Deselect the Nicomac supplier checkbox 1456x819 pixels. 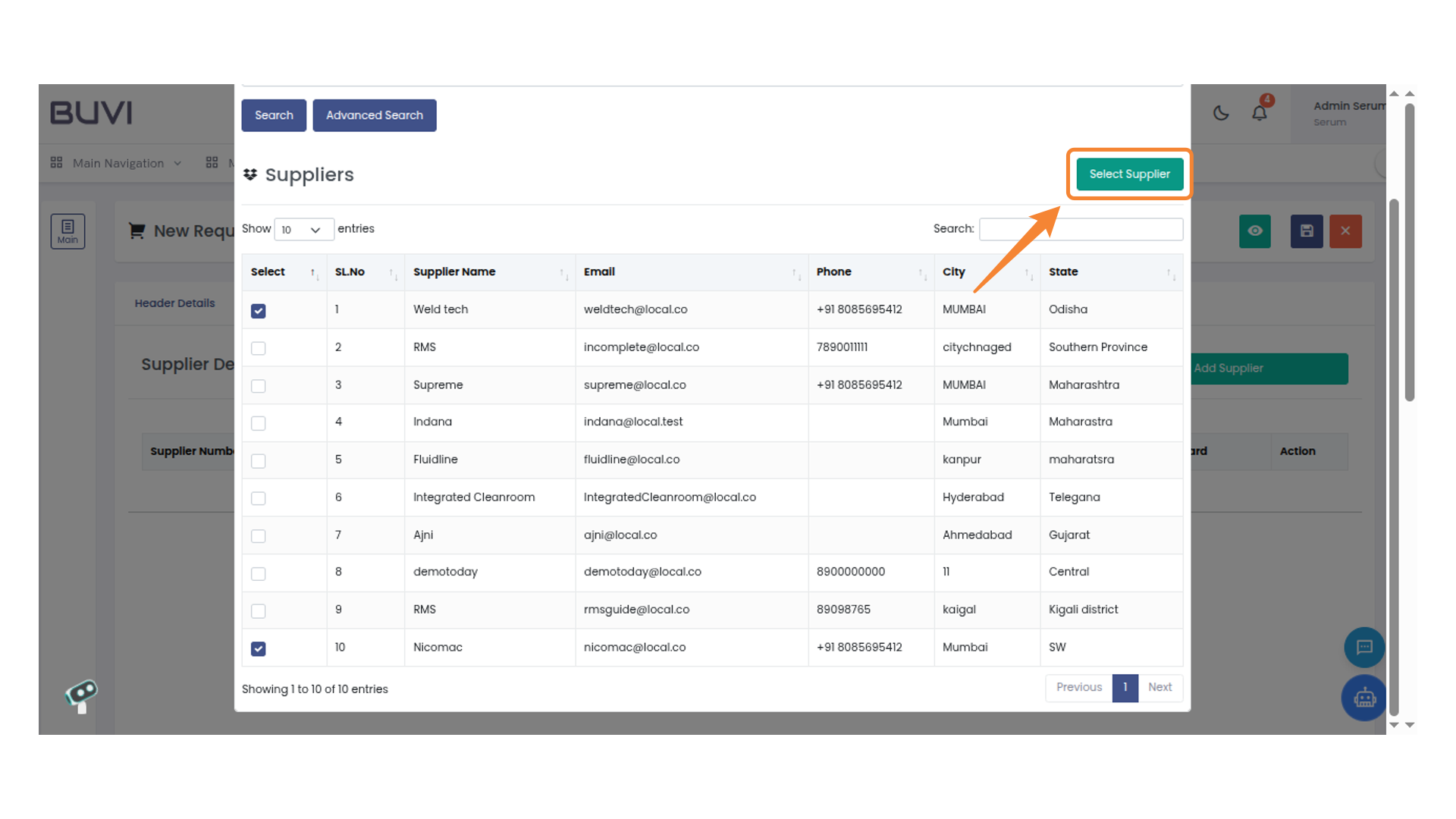[x=258, y=648]
